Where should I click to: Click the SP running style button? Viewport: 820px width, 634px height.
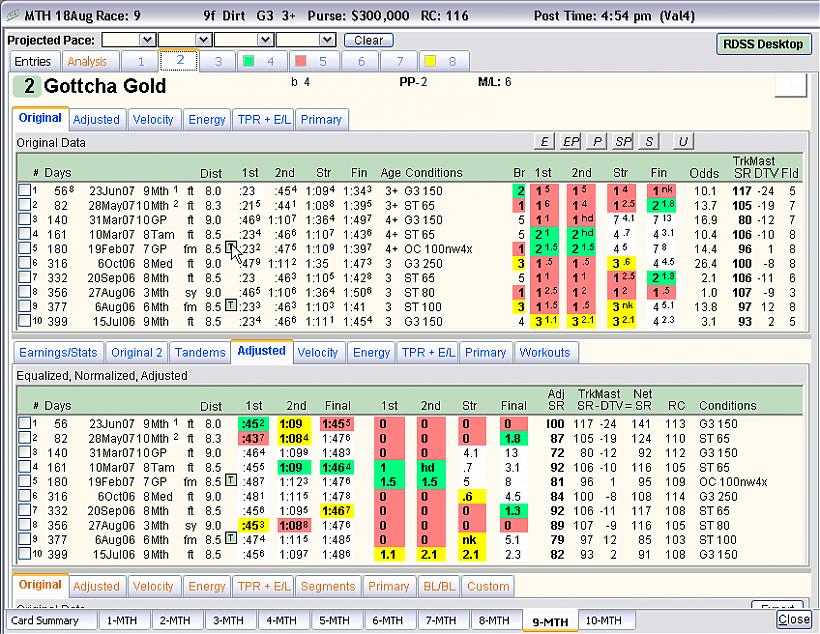click(623, 141)
